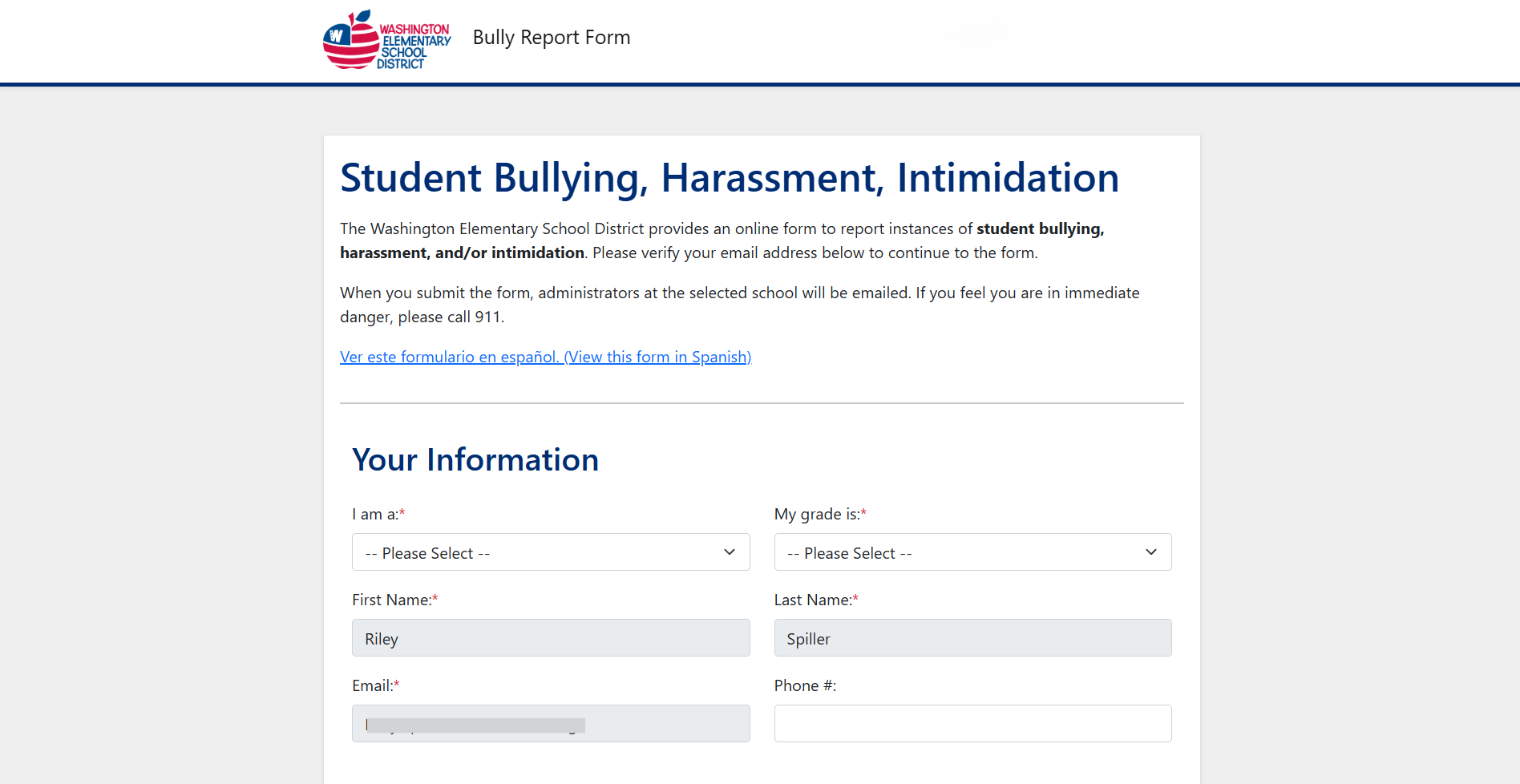Click the 'My grade is:' field label
The height and width of the screenshot is (784, 1520).
point(817,514)
